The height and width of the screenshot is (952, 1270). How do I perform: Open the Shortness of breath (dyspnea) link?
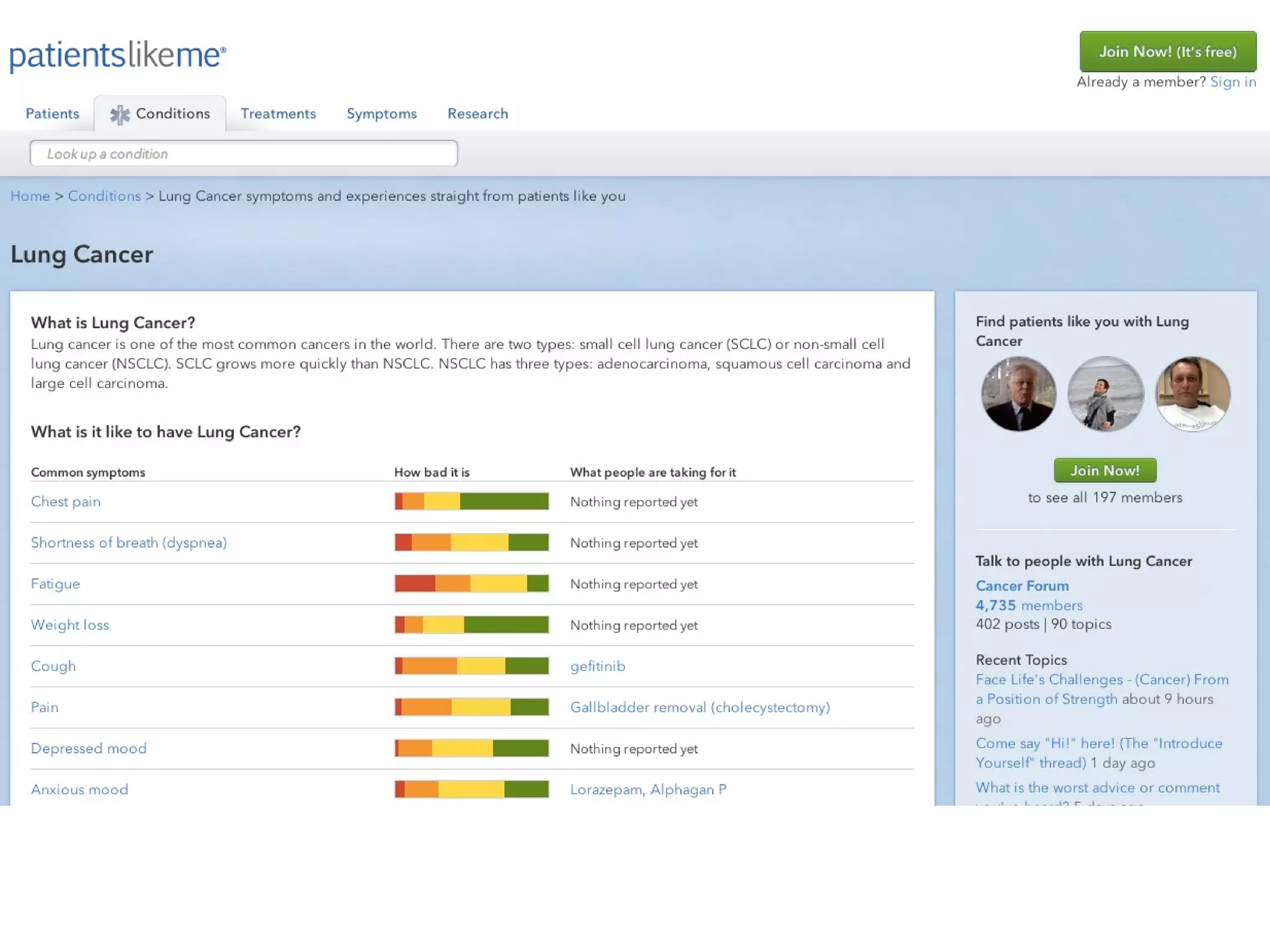pos(129,543)
